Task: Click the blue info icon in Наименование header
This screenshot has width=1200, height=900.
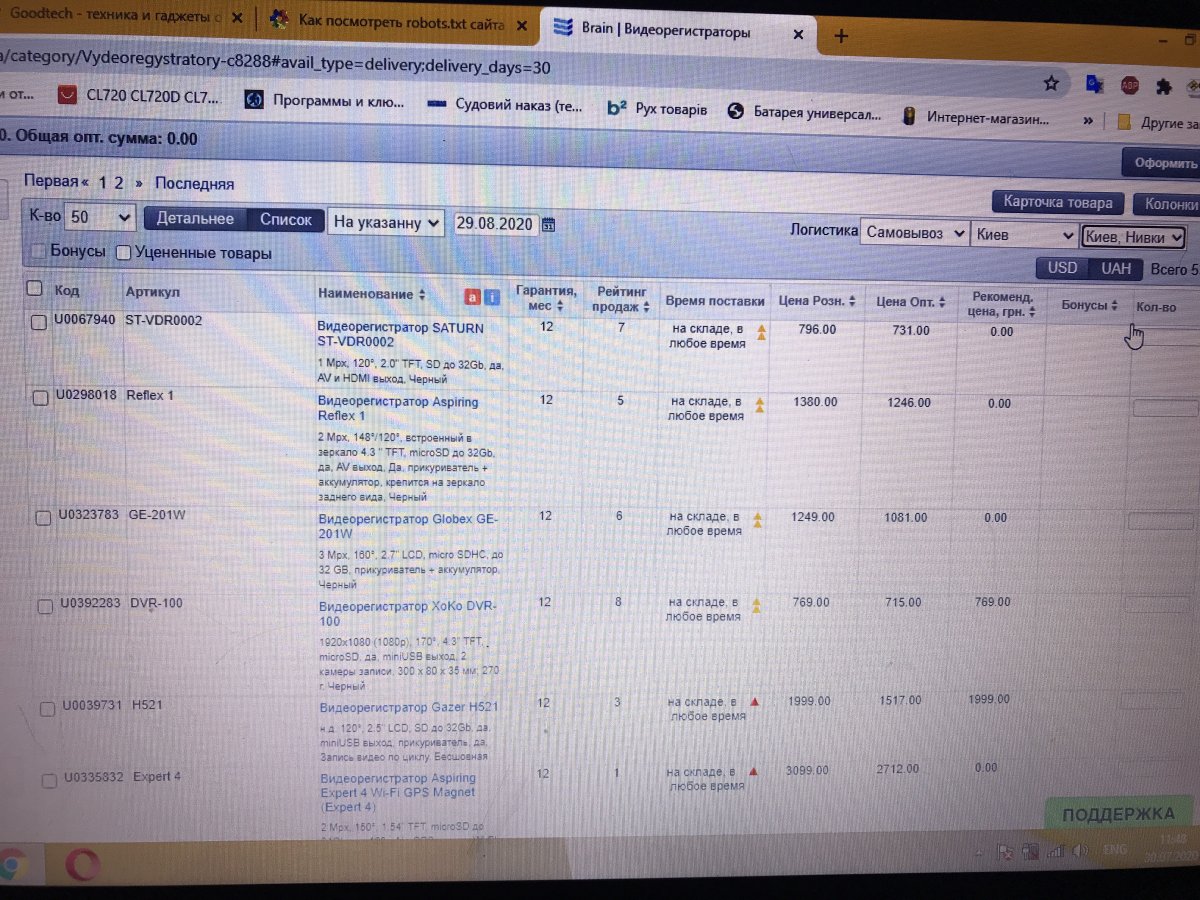Action: coord(491,297)
